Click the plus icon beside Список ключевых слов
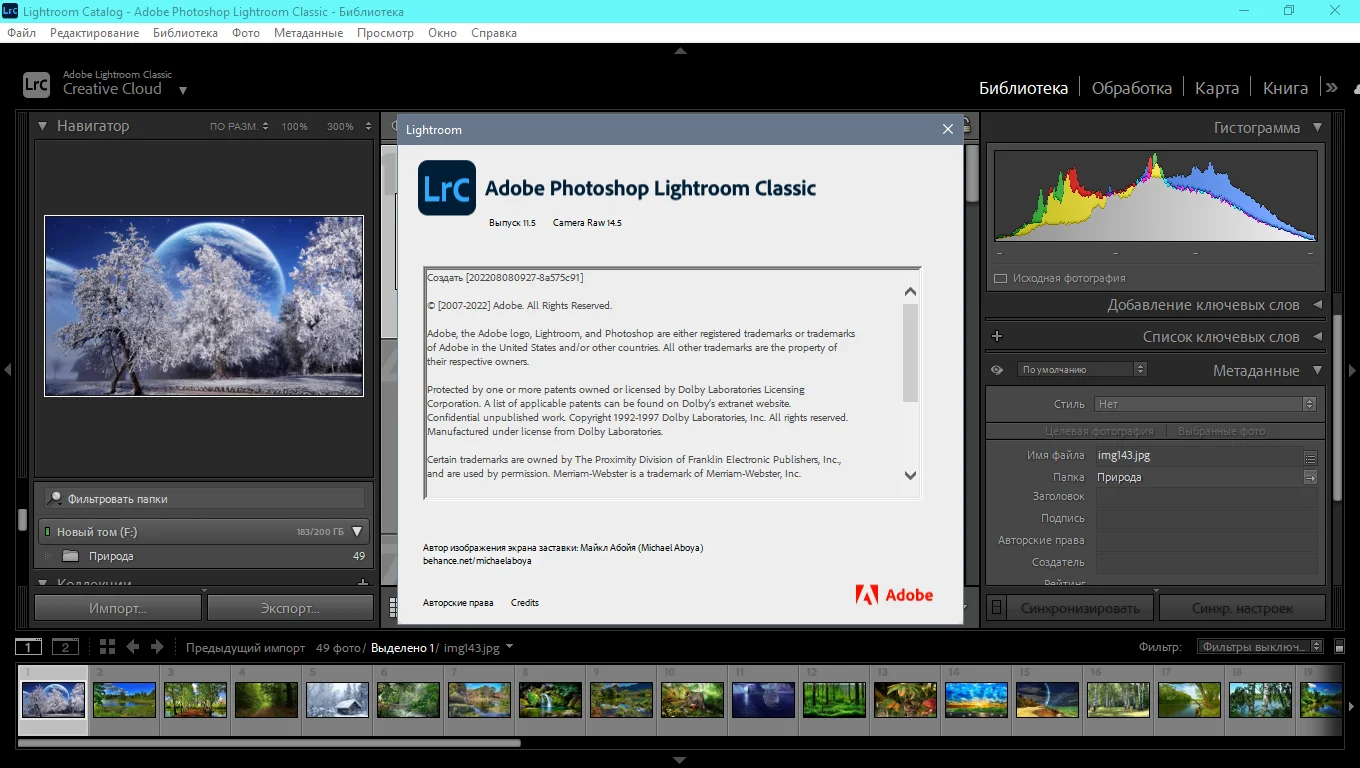The image size is (1360, 768). click(x=997, y=337)
